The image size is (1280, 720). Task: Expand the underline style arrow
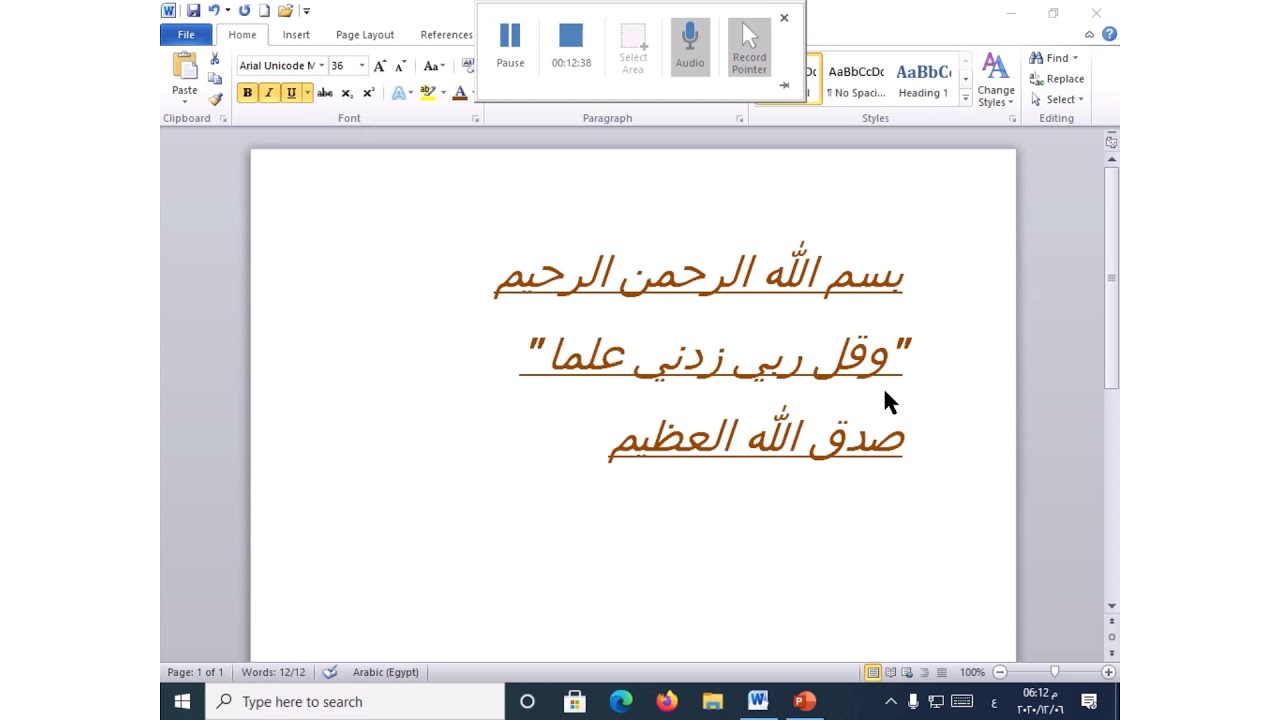point(307,93)
